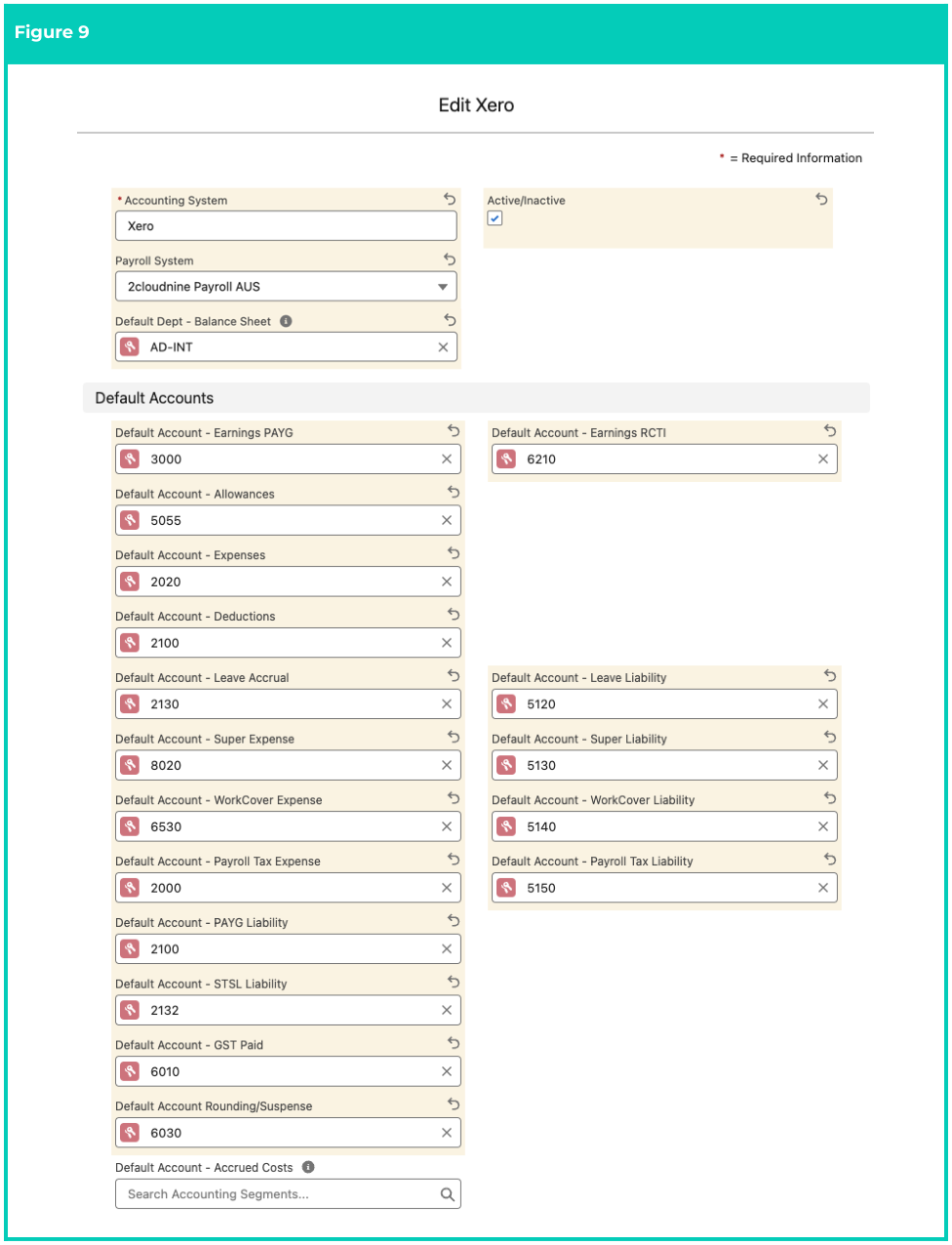Undo Default Account - Earnings PAYG
The width and height of the screenshot is (952, 1245).
click(x=454, y=430)
